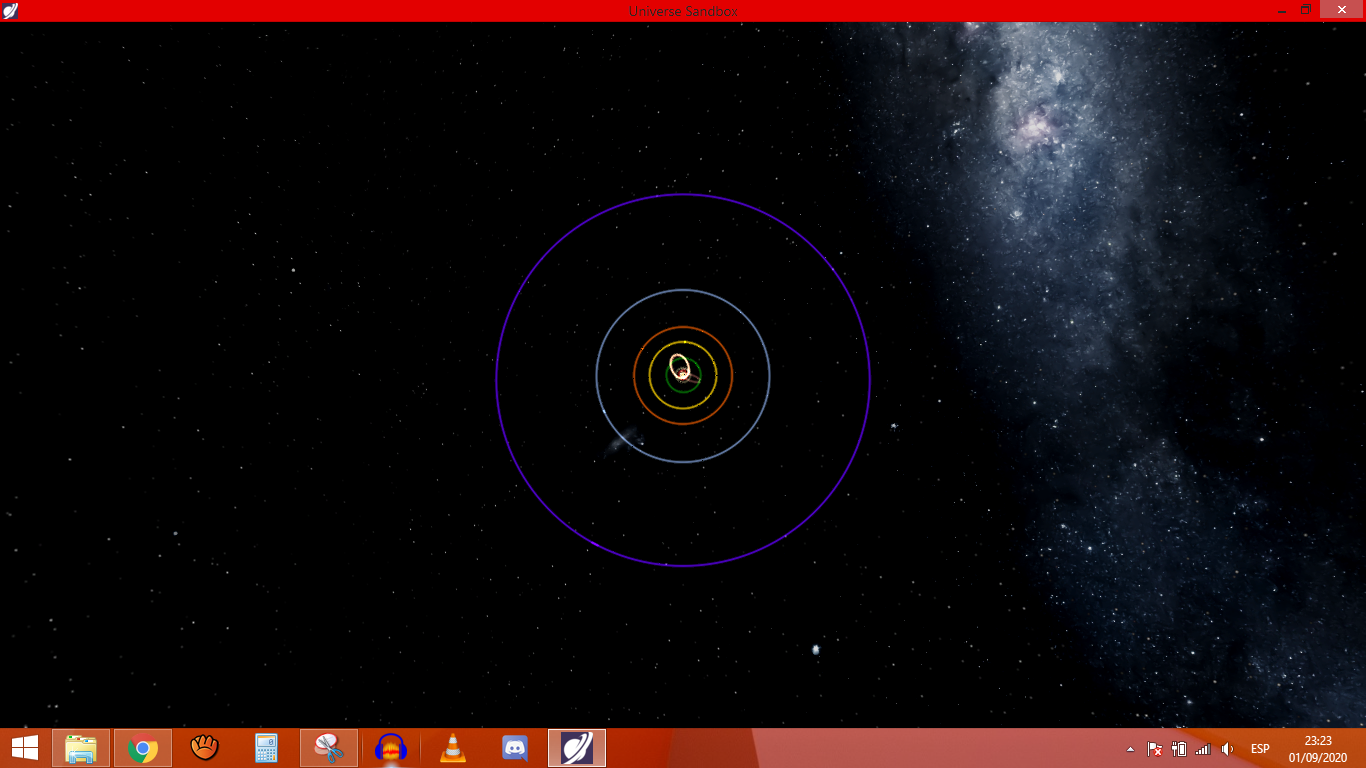
Task: Open the baseball glove app in taskbar
Action: point(205,748)
